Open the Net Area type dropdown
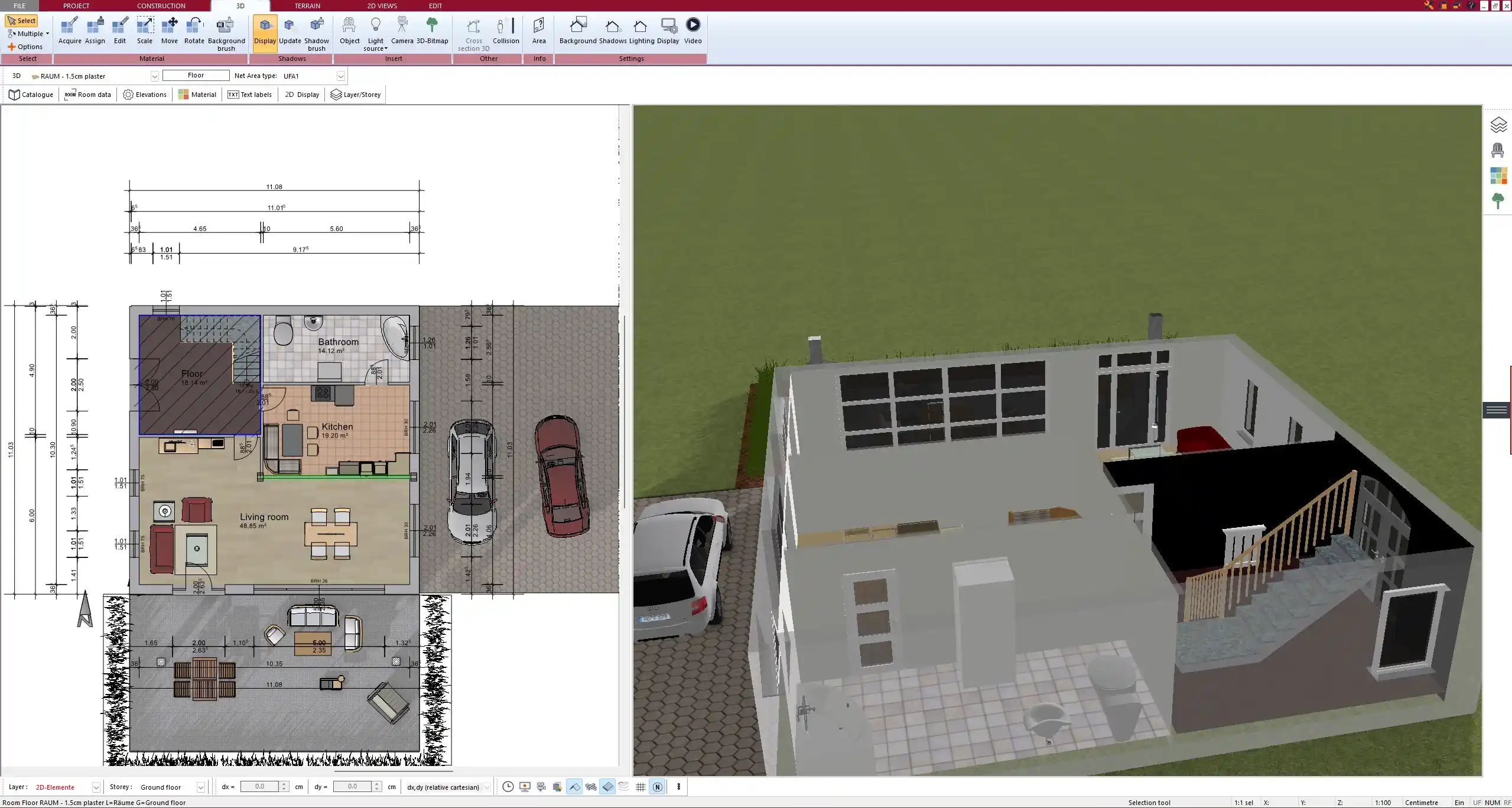Viewport: 1512px width, 808px height. point(340,76)
